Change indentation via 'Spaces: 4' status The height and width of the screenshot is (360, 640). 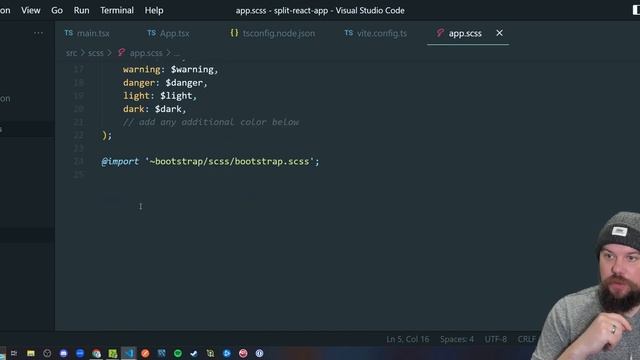pos(457,339)
